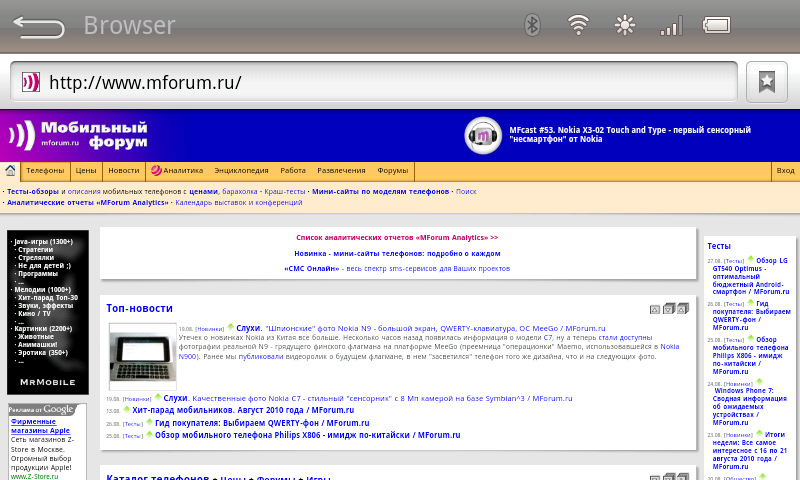Screen dimensions: 800x480
Task: Click the Nokia N9 news thumbnail photo
Action: tap(142, 356)
